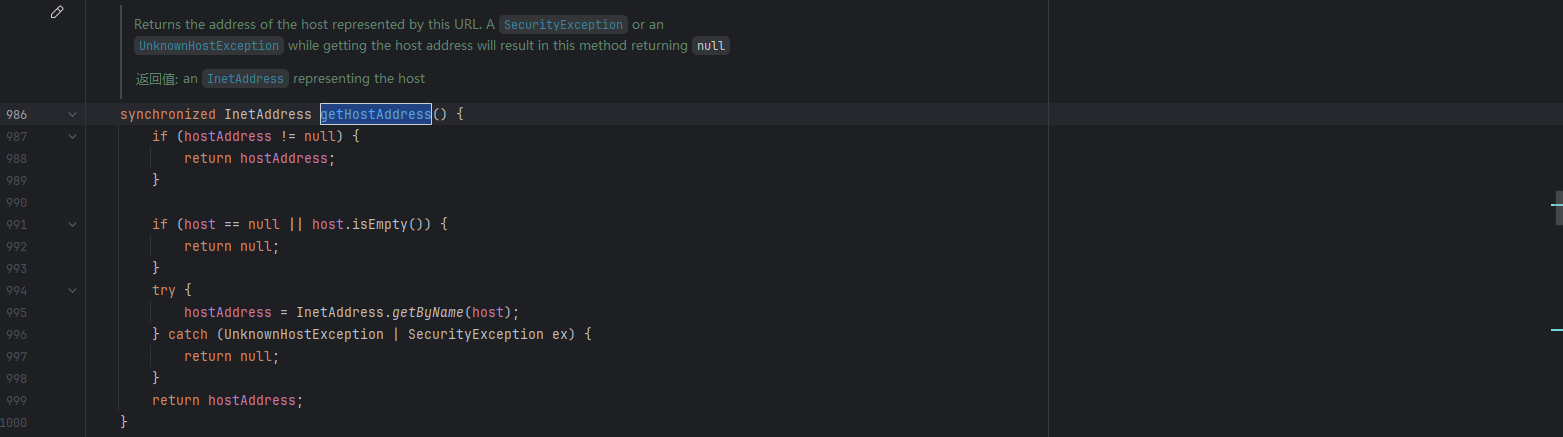This screenshot has width=1563, height=437.
Task: Click the synchronized keyword
Action: coord(167,115)
